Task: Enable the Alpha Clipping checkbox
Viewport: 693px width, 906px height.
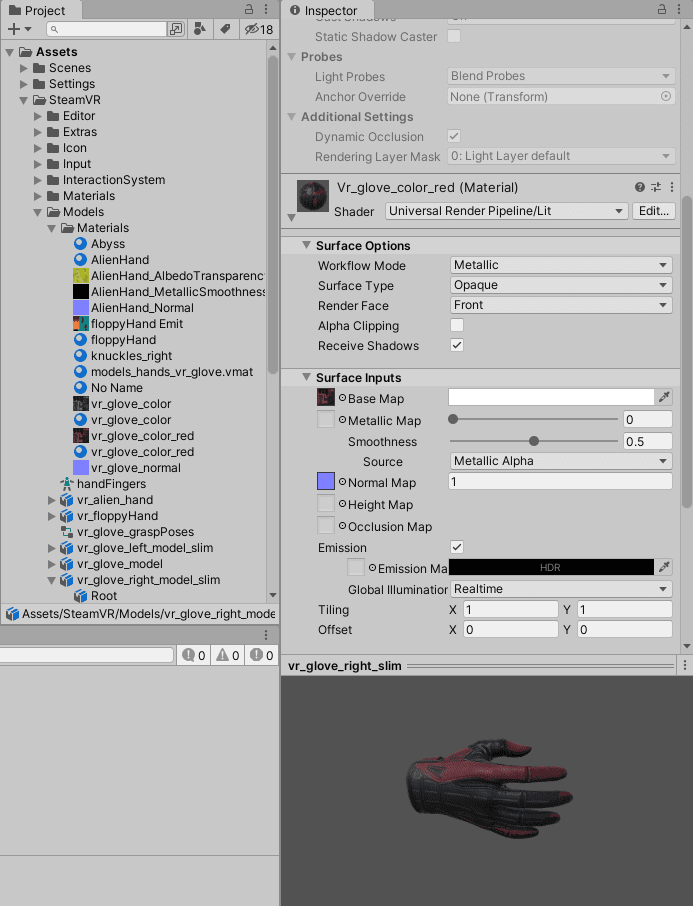Action: click(x=457, y=326)
